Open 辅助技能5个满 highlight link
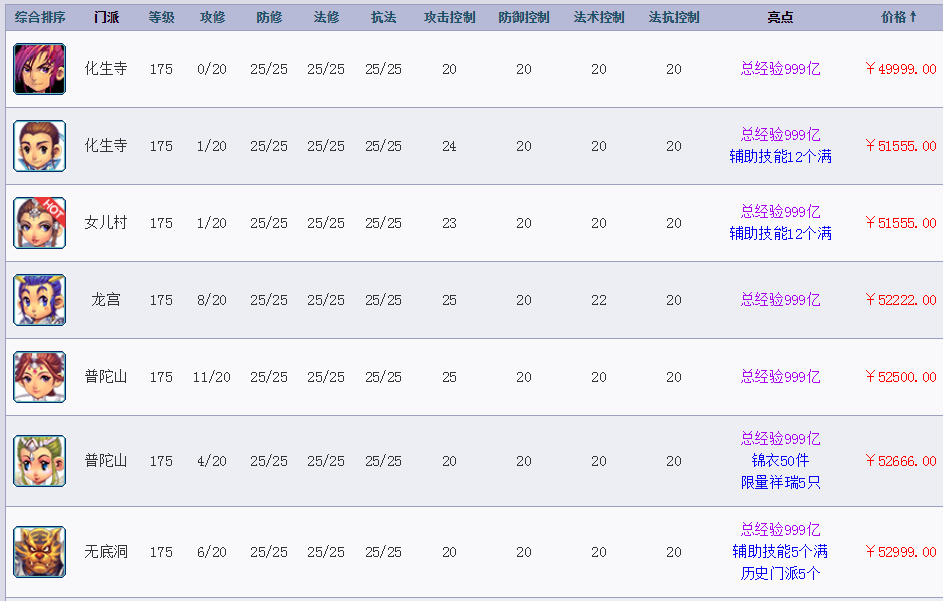The width and height of the screenshot is (943, 601). (780, 551)
